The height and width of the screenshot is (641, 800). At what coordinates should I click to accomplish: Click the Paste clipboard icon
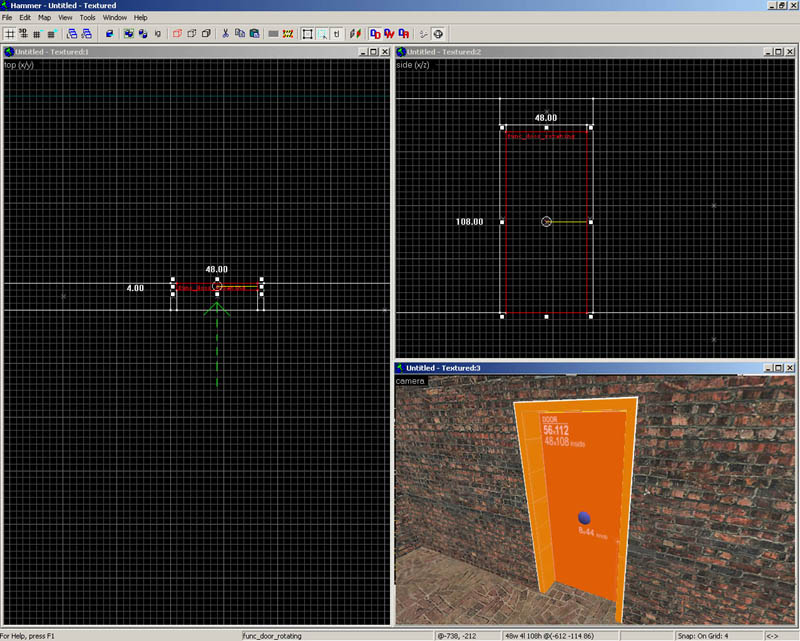(x=254, y=34)
